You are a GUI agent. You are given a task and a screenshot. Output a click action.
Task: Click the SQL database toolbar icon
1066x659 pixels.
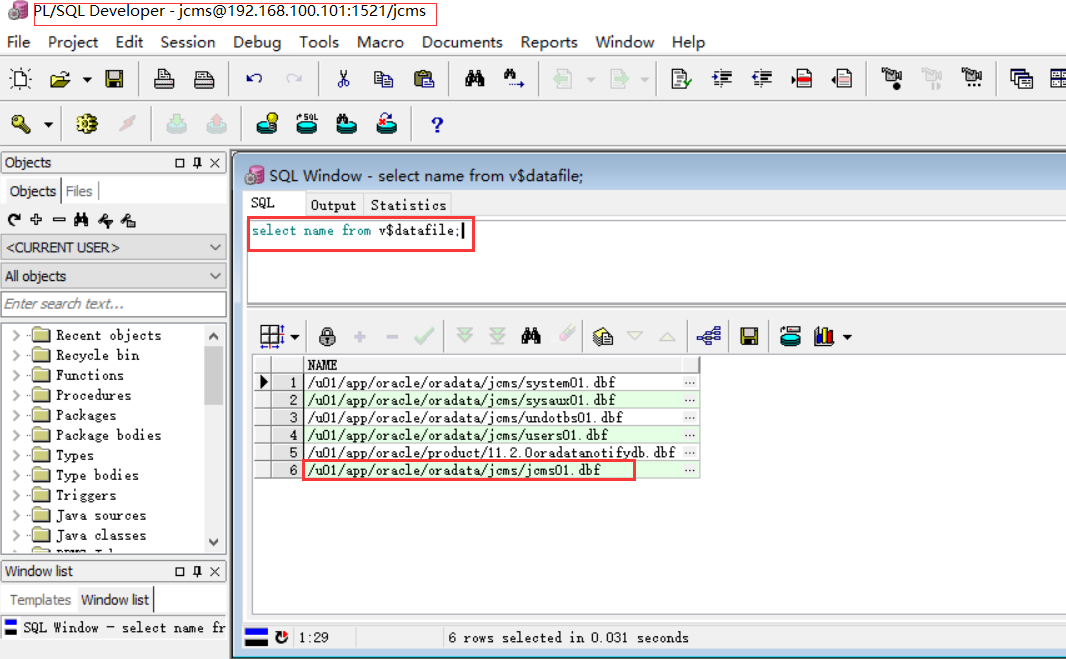307,124
